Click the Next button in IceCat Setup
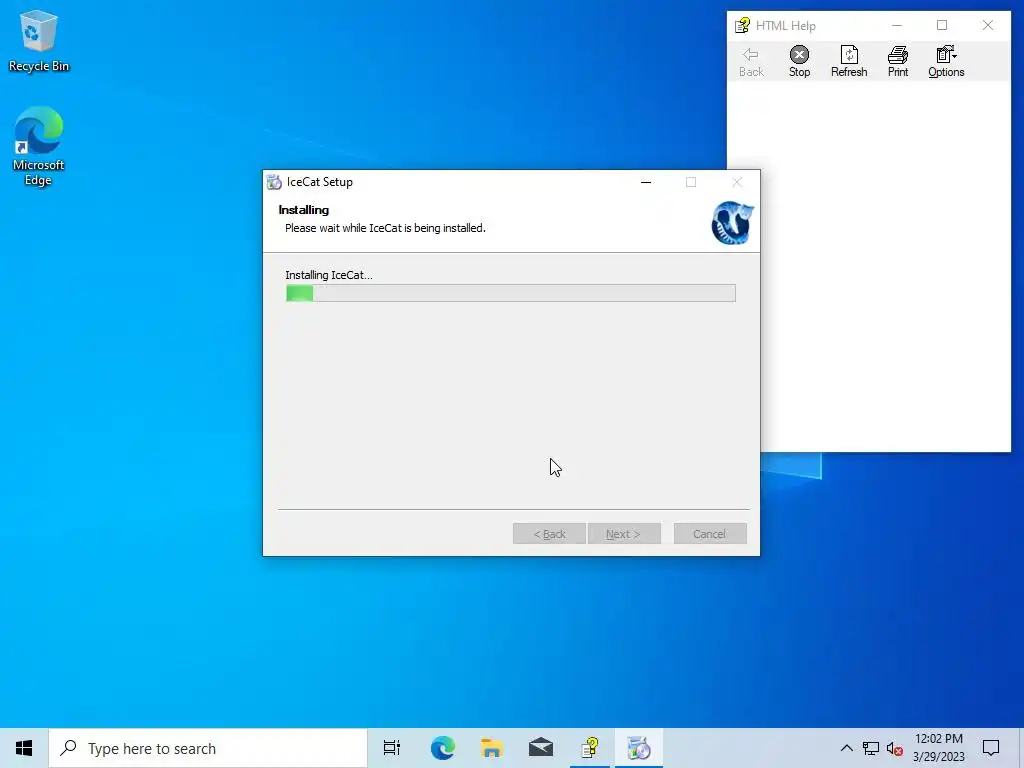Screen dimensions: 1024x768 pos(624,534)
